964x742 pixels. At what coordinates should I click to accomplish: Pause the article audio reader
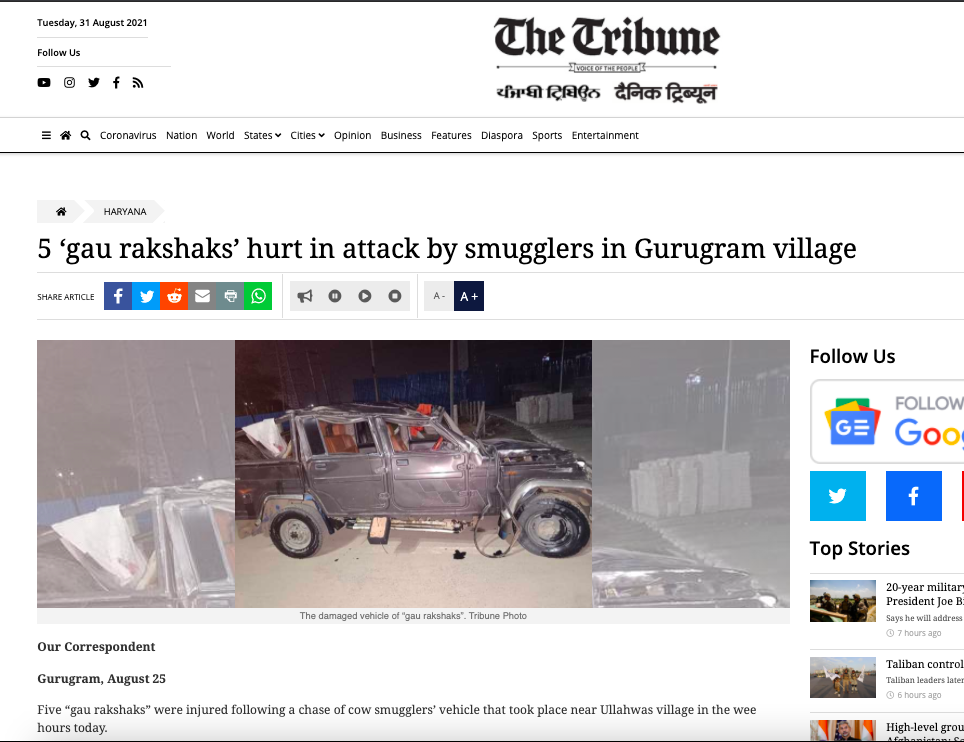pos(335,296)
